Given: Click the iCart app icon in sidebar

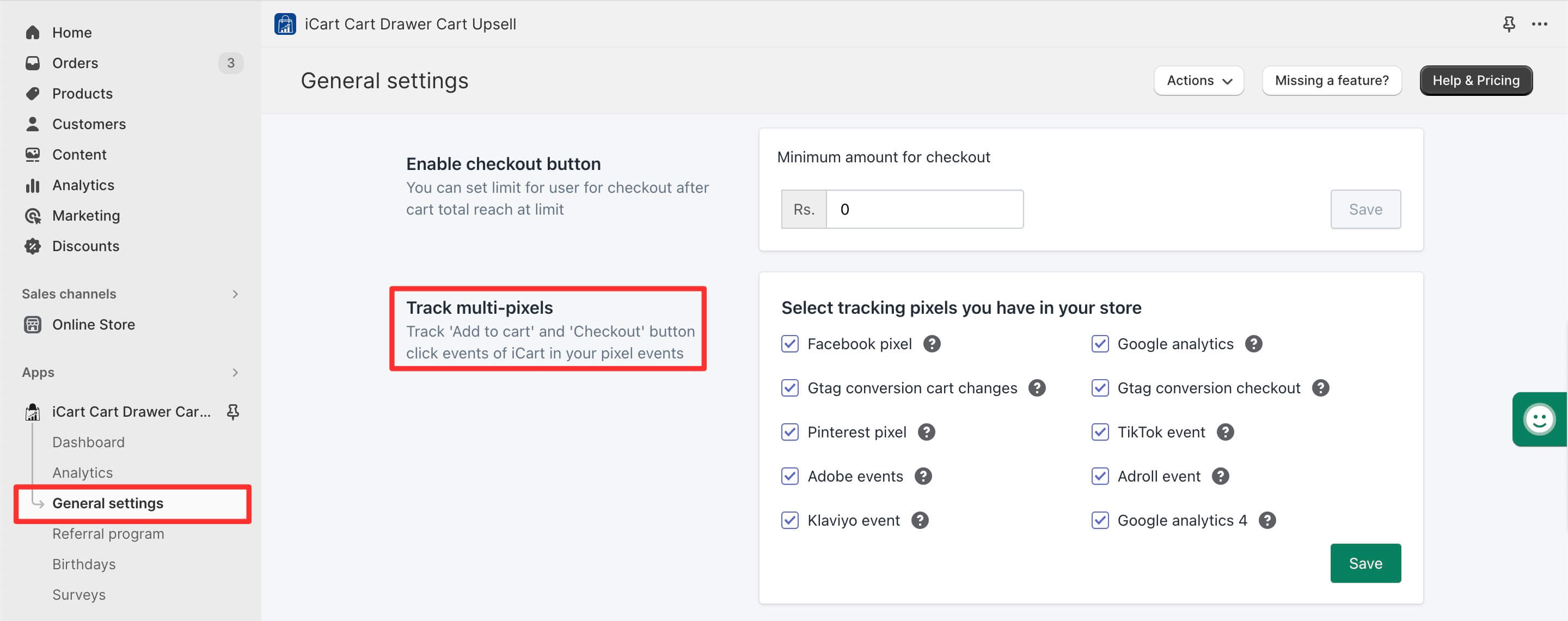Looking at the screenshot, I should pyautogui.click(x=33, y=412).
